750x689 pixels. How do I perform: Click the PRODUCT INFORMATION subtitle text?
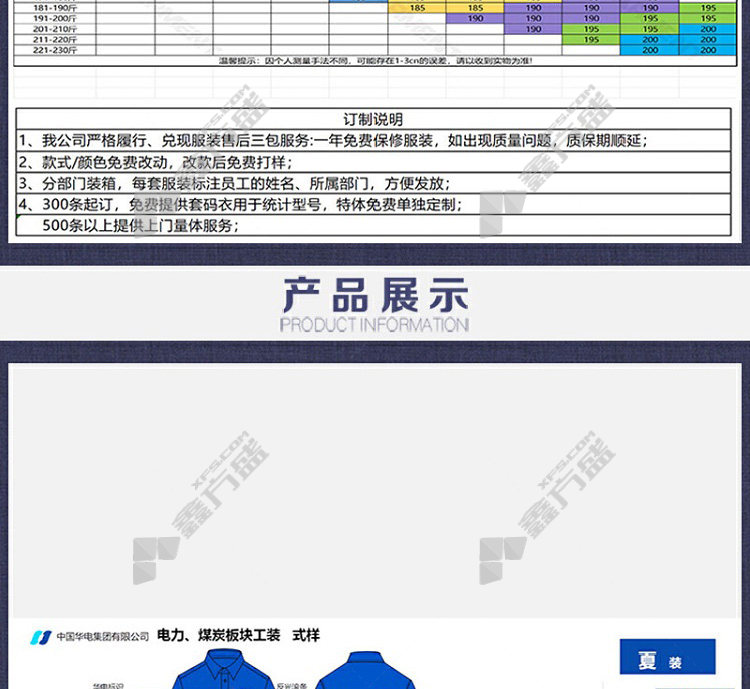coord(374,325)
